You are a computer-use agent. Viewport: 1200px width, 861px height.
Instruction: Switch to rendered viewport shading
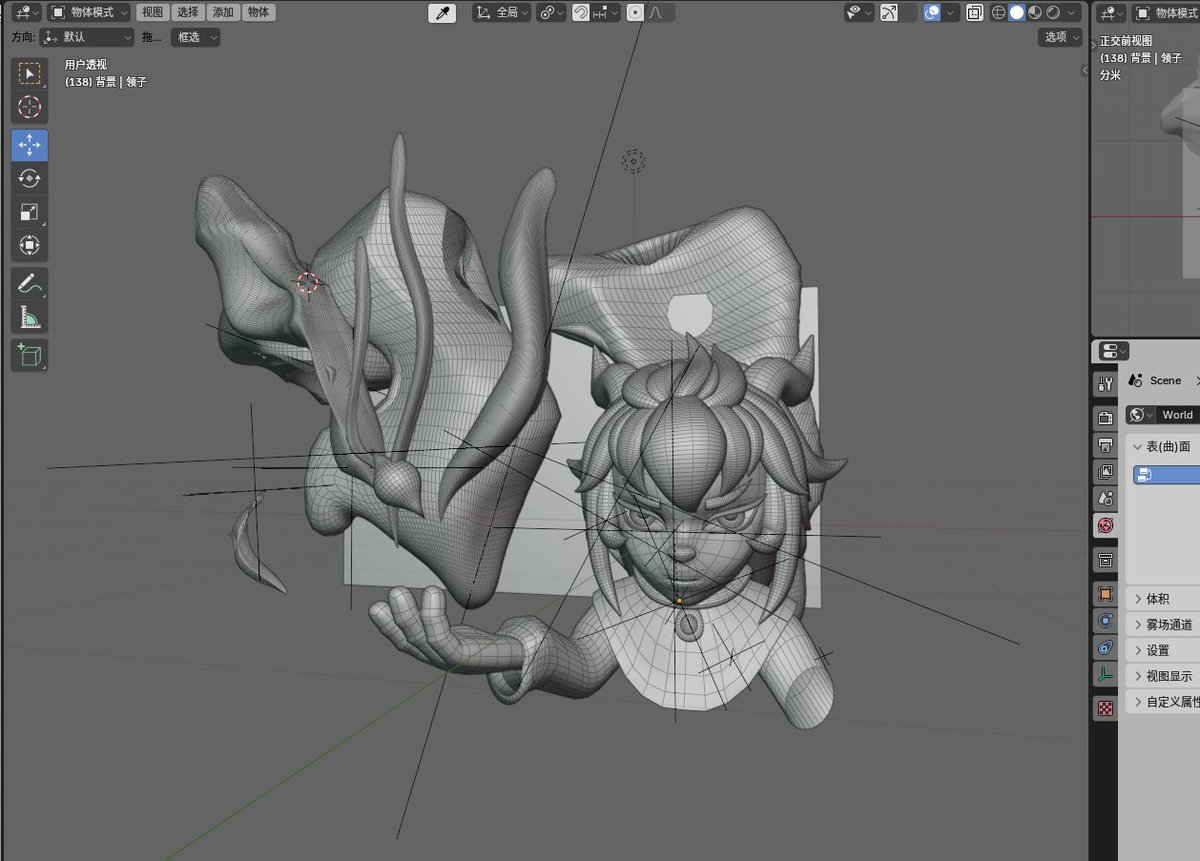1053,13
